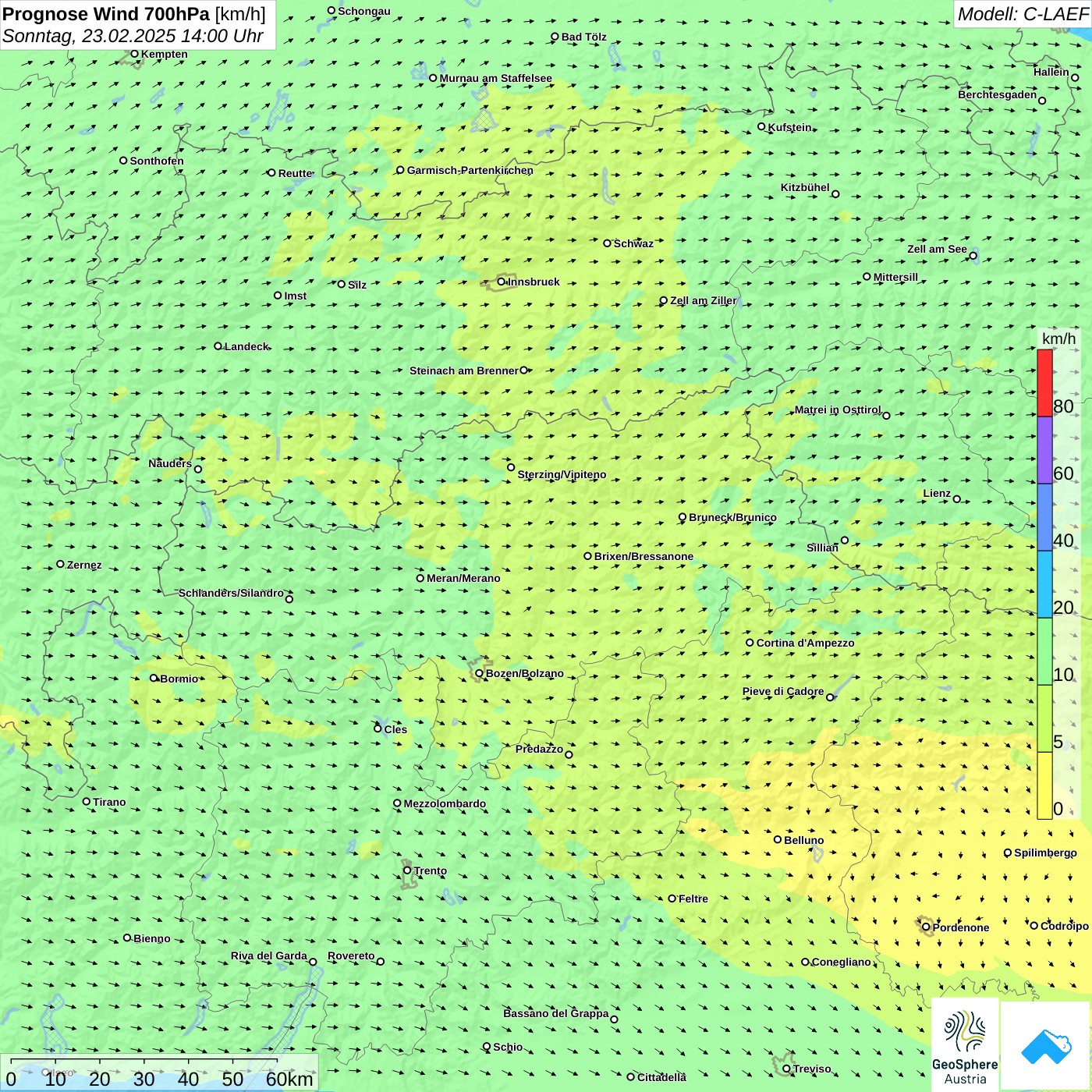Click the 'Codroipo' label
This screenshot has height=1092, width=1092.
pyautogui.click(x=1065, y=926)
